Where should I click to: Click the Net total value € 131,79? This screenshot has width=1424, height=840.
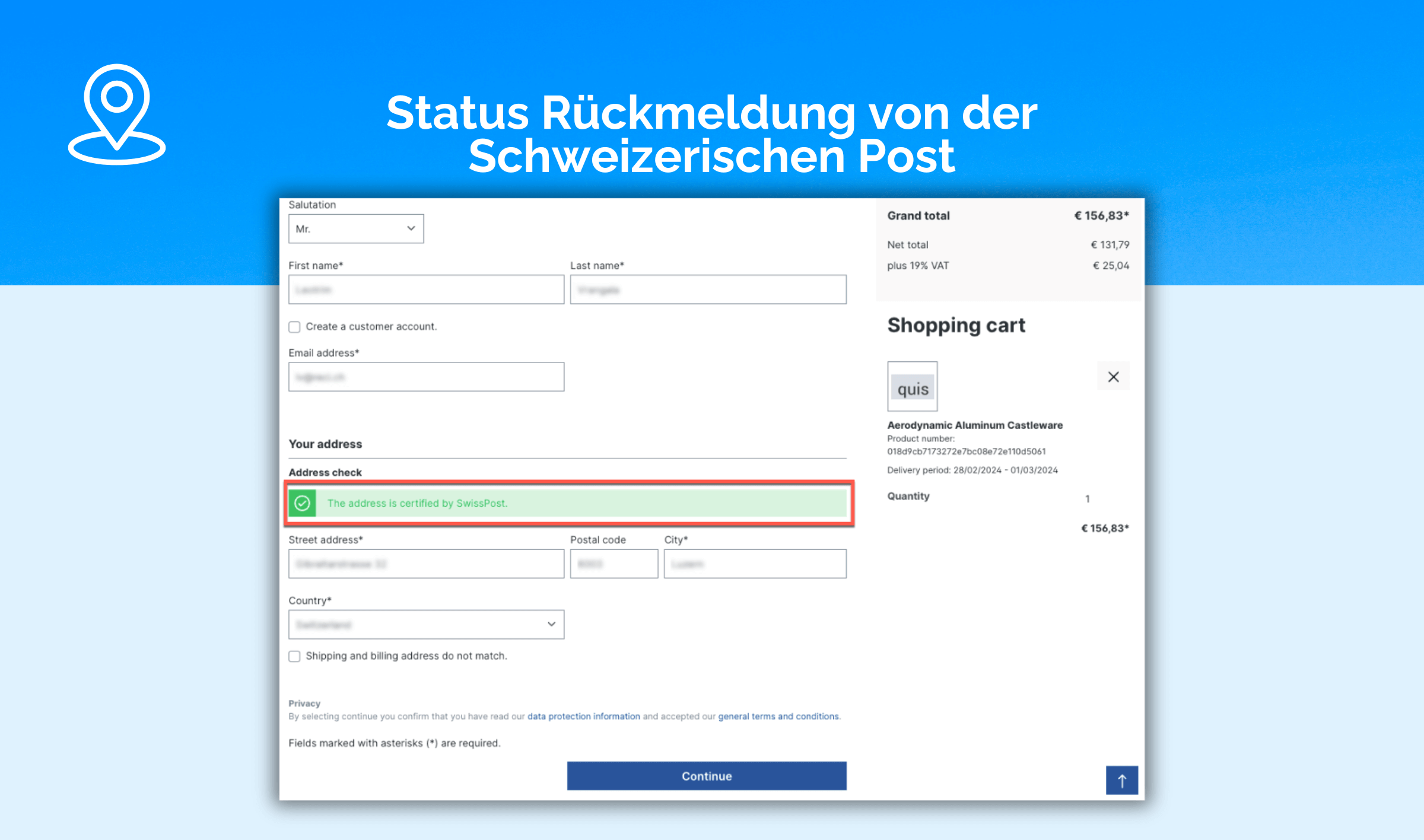coord(1110,245)
